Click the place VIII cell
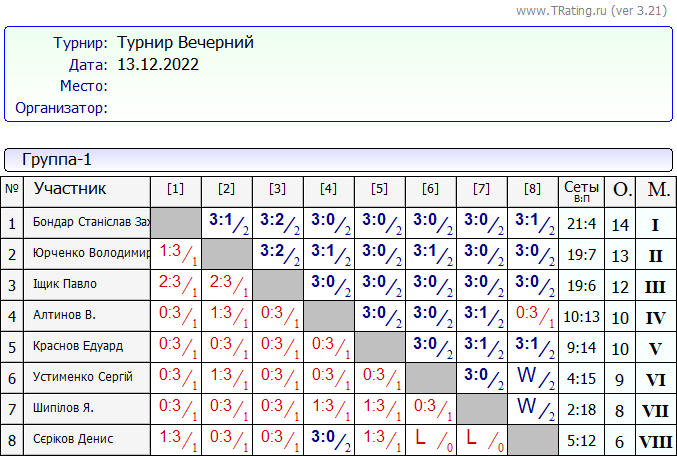This screenshot has height=456, width=677. pos(655,440)
